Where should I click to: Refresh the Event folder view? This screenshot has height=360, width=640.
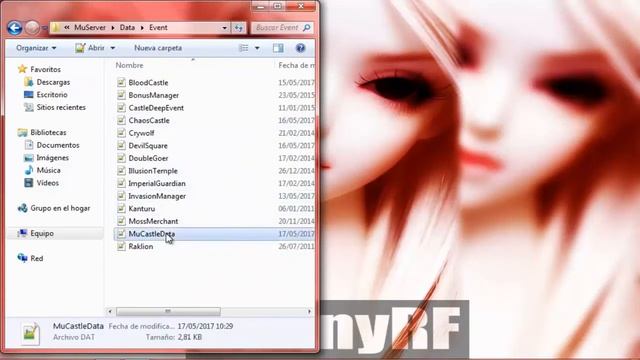tap(239, 28)
